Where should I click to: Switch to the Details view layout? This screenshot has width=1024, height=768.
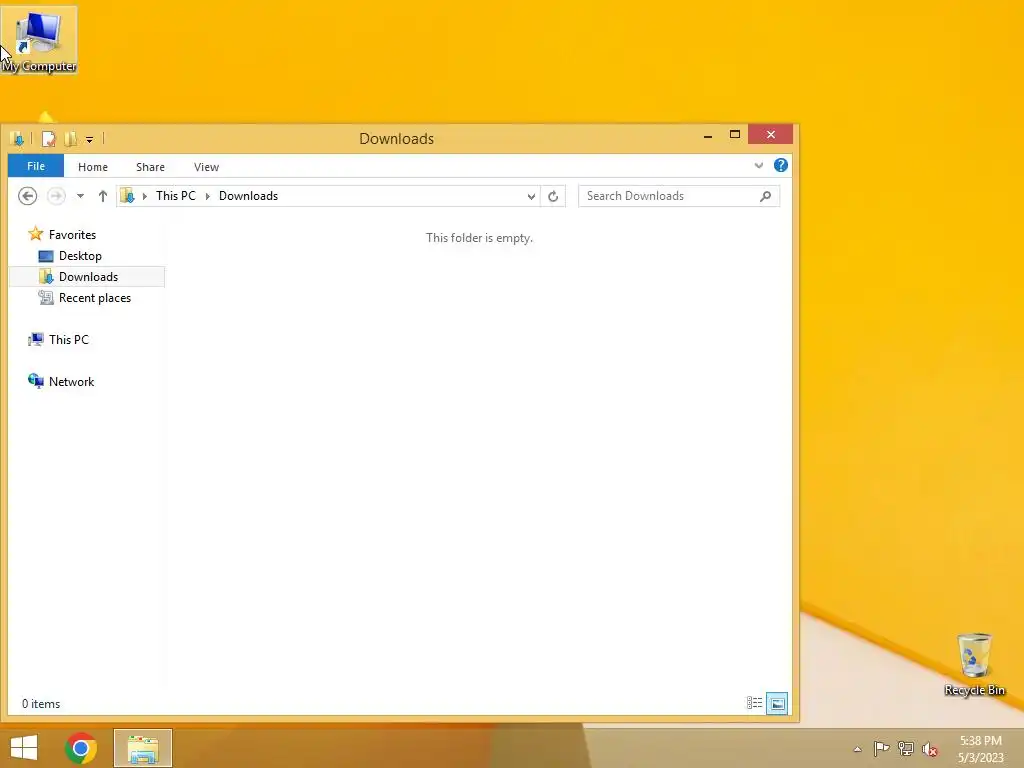point(754,703)
